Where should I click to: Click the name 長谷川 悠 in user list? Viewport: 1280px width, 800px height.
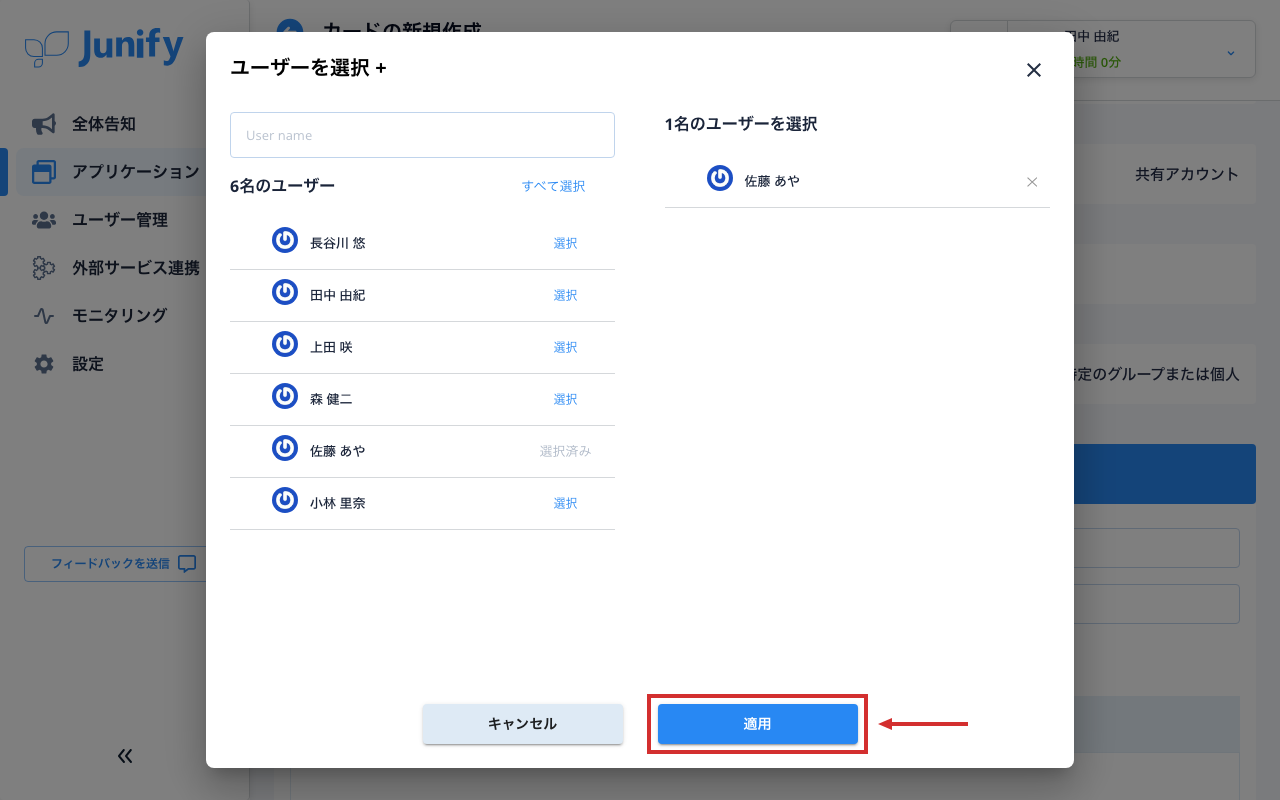(x=338, y=243)
